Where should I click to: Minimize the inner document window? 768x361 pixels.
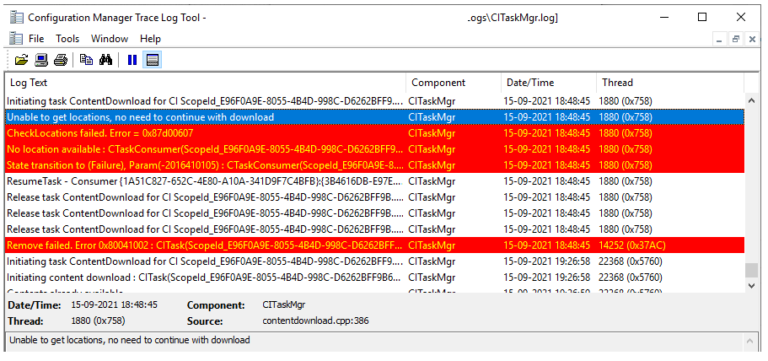click(x=719, y=40)
